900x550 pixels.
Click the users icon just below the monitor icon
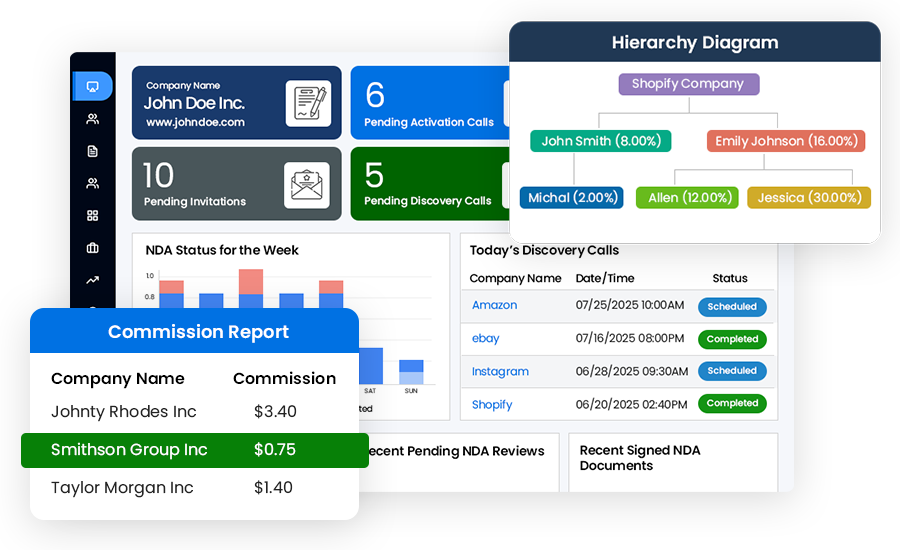coord(92,119)
